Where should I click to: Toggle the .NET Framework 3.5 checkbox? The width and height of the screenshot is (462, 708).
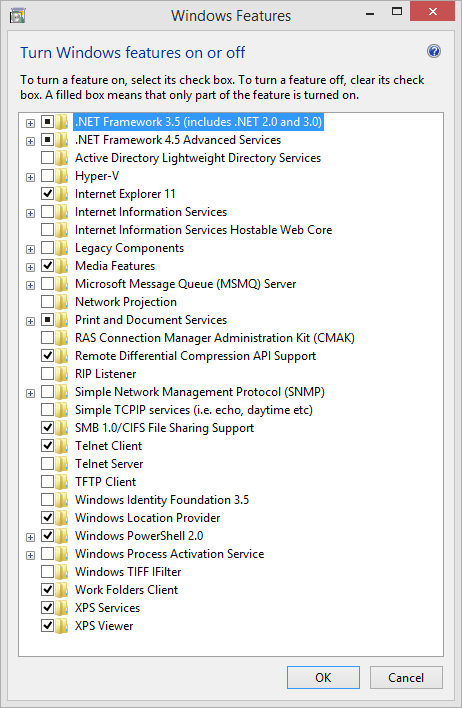tap(47, 121)
